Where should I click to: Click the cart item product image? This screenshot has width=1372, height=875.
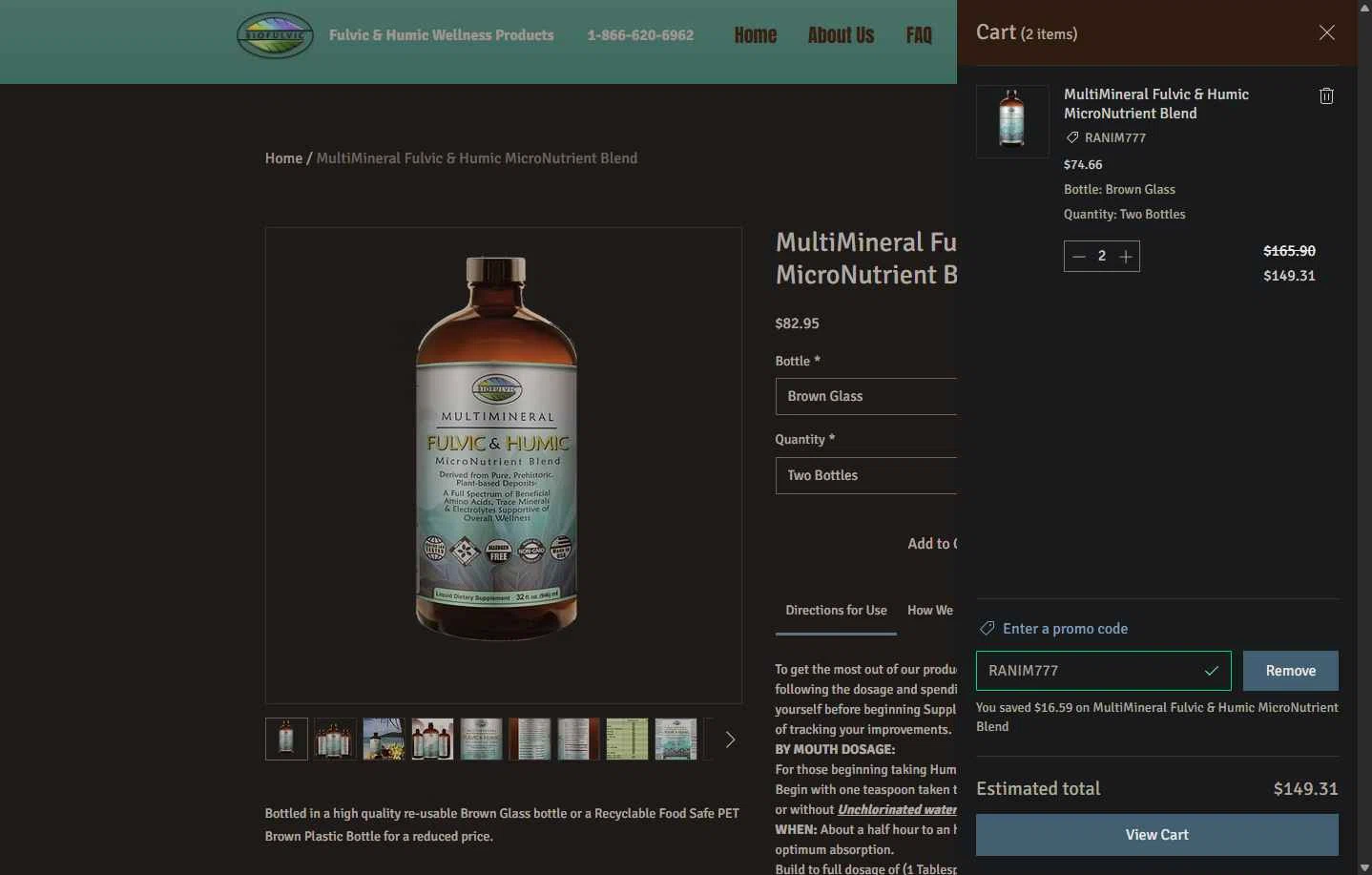coord(1012,121)
